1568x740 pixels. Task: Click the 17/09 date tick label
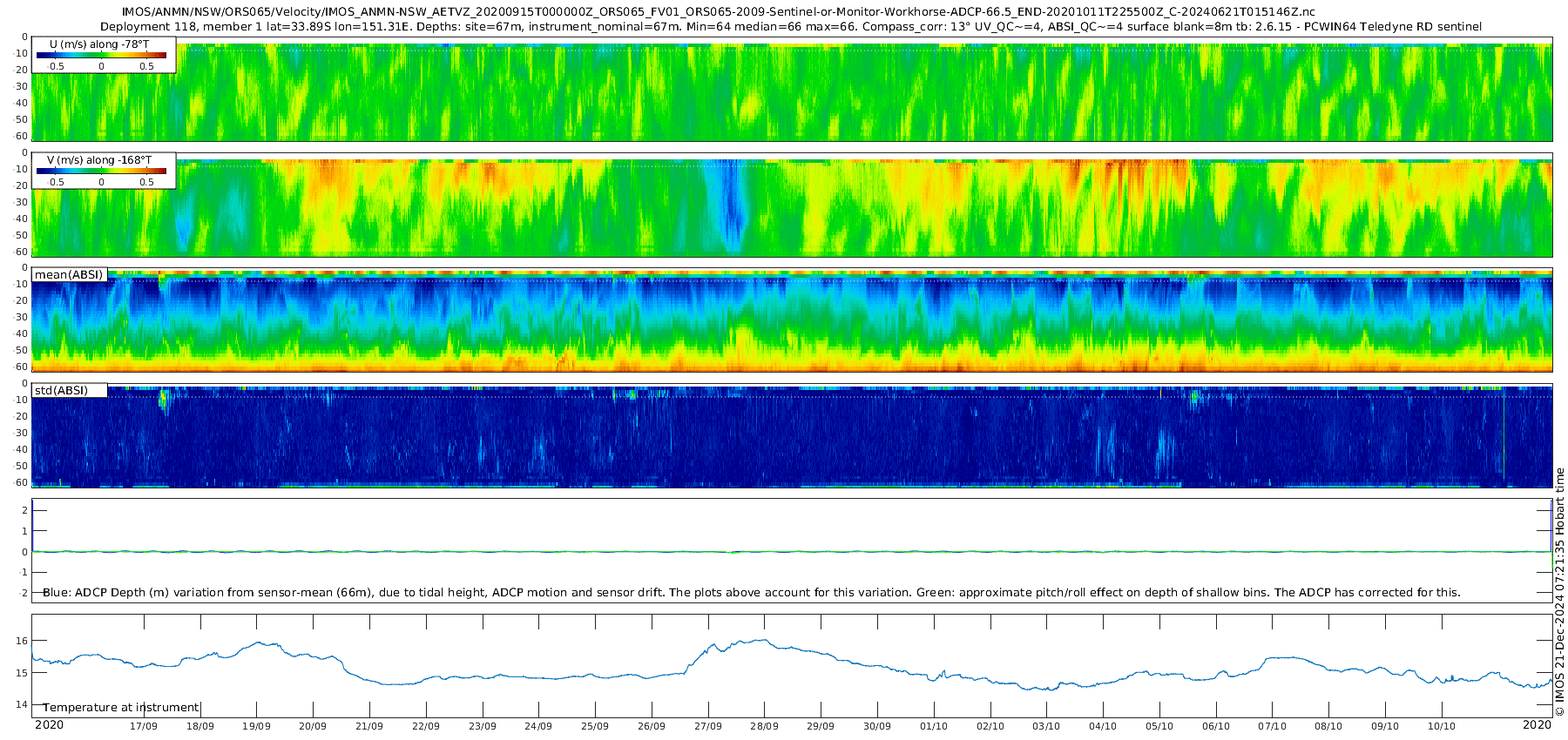(x=144, y=726)
